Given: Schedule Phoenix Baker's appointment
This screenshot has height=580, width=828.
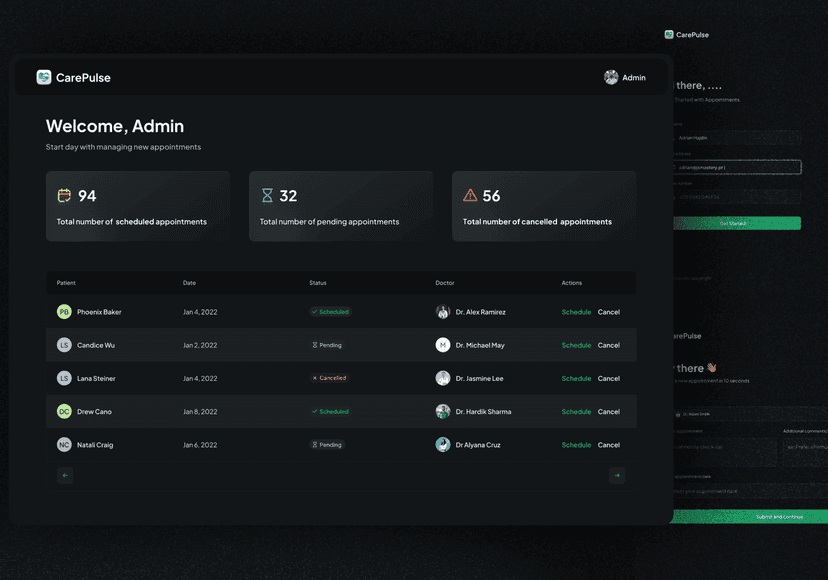Looking at the screenshot, I should tap(576, 312).
